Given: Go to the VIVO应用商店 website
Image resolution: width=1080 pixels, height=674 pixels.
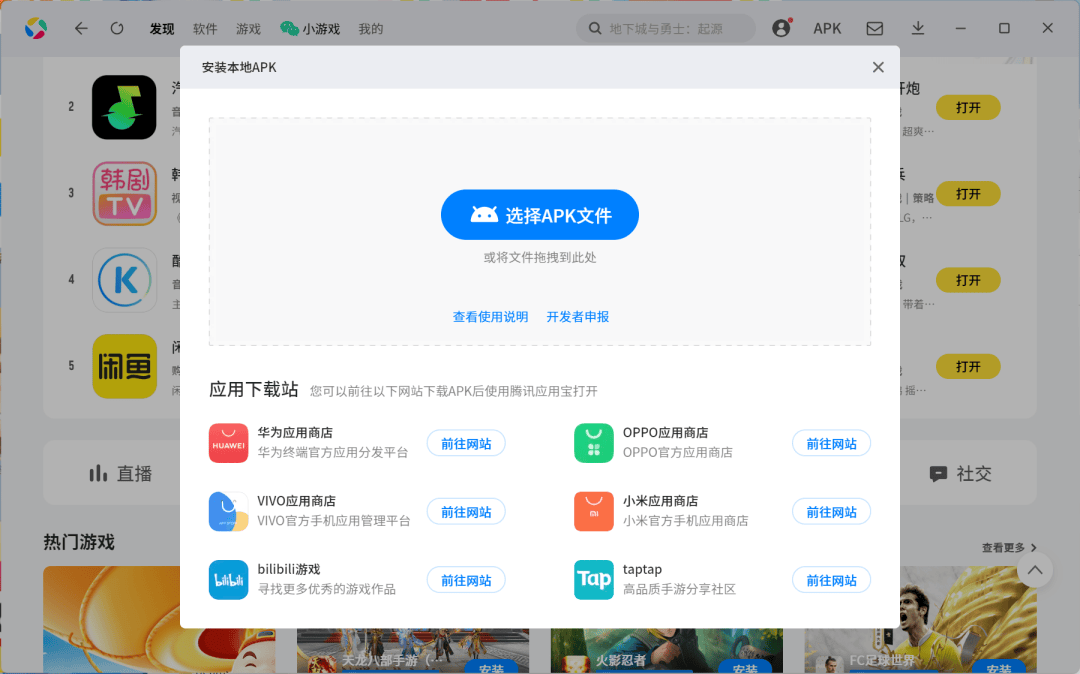Looking at the screenshot, I should click(466, 512).
